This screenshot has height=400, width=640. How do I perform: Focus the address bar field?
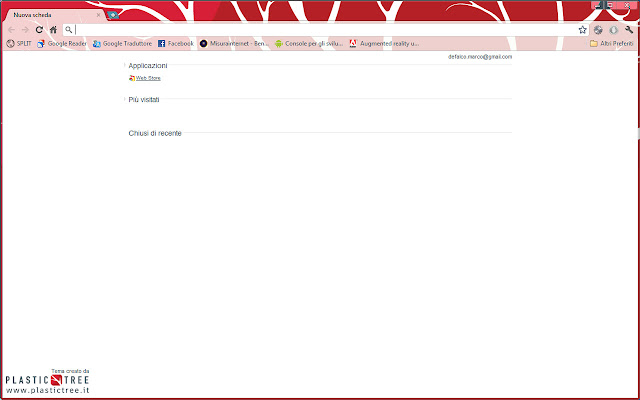(326, 30)
